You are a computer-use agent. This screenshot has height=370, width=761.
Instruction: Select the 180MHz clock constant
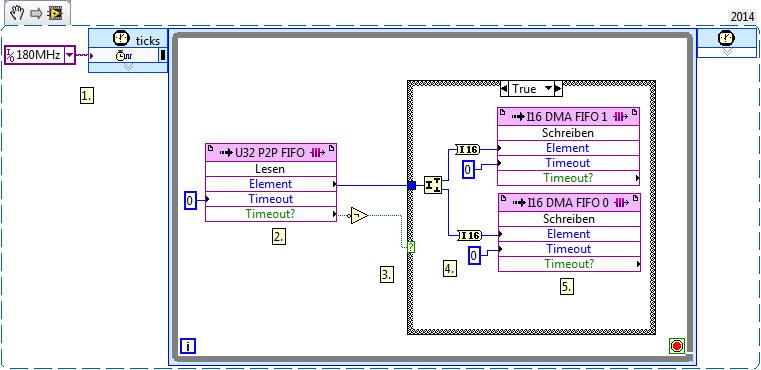pos(40,55)
